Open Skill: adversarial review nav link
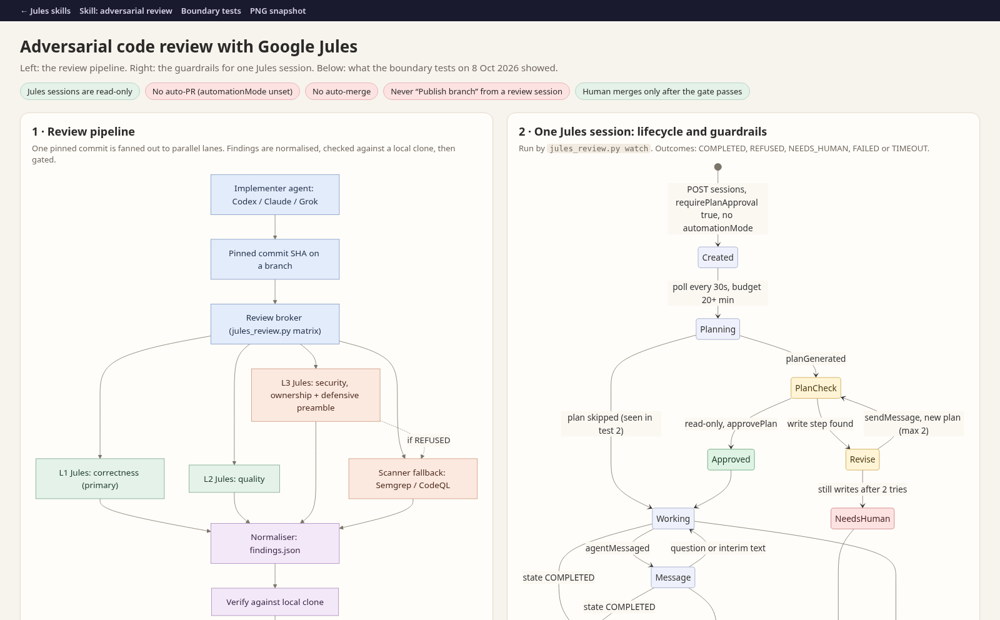This screenshot has width=1000, height=620. coord(126,11)
